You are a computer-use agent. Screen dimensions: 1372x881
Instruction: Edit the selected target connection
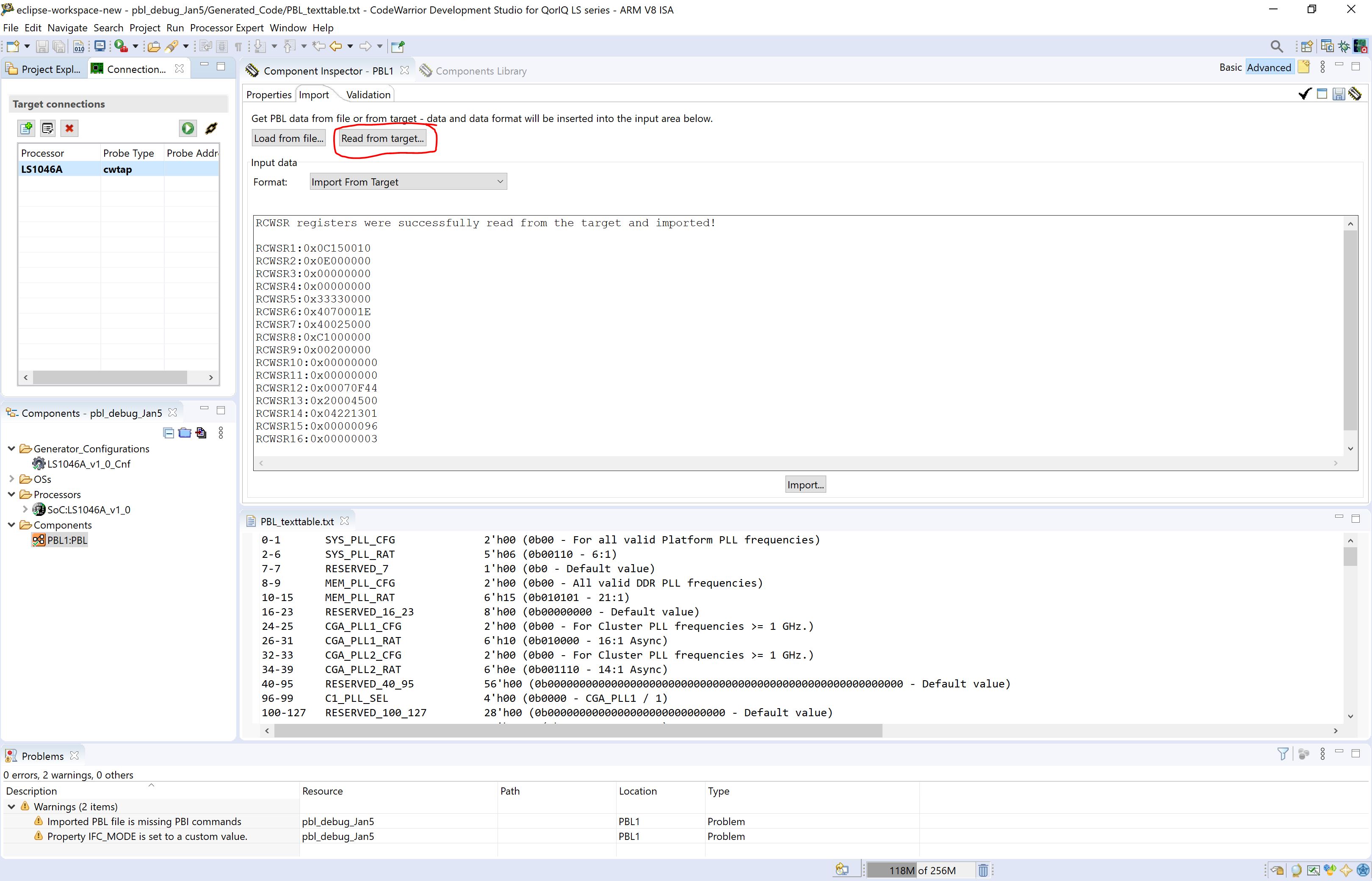[x=47, y=128]
